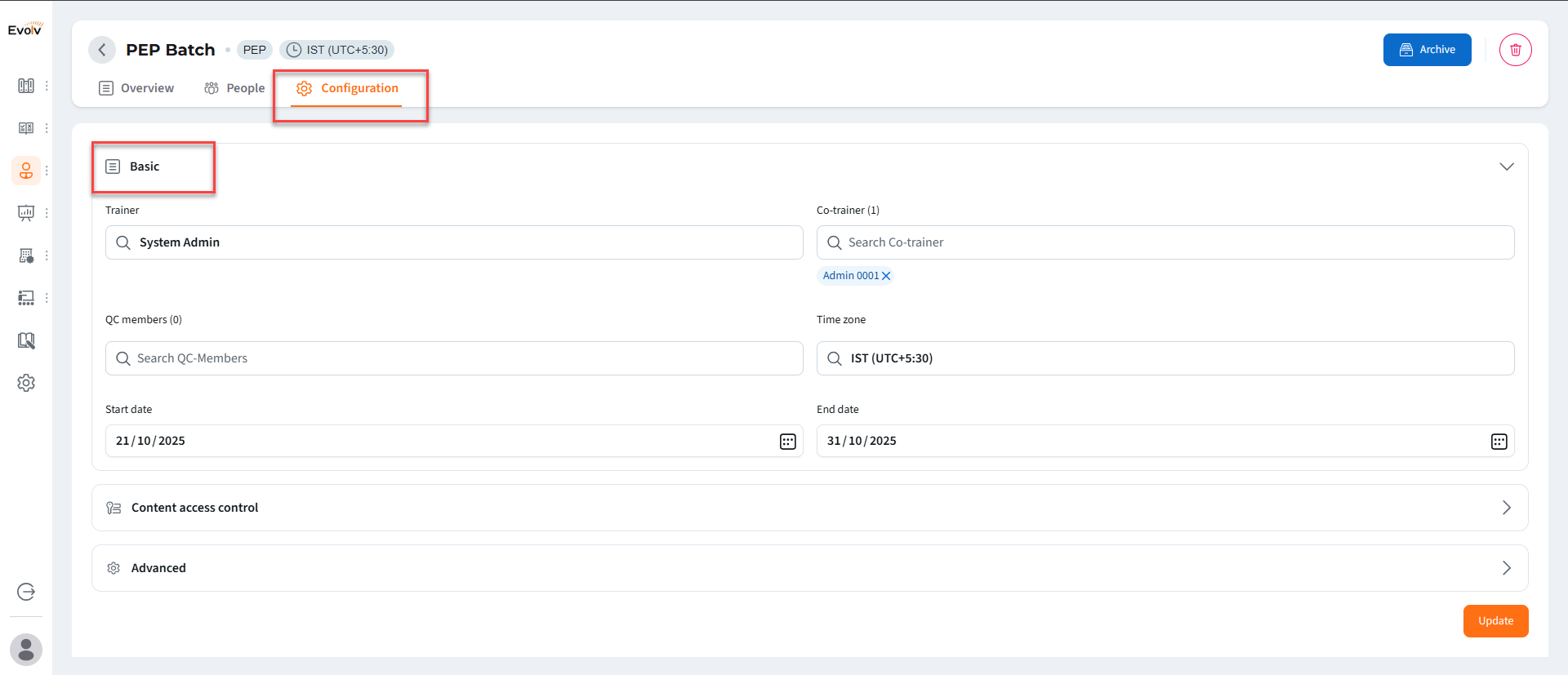Click the orange Update button
Image resolution: width=1568 pixels, height=675 pixels.
[x=1495, y=621]
